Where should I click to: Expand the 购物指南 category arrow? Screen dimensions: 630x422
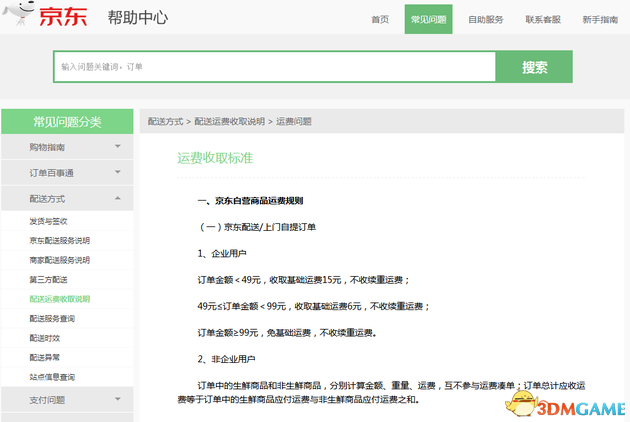tap(118, 146)
